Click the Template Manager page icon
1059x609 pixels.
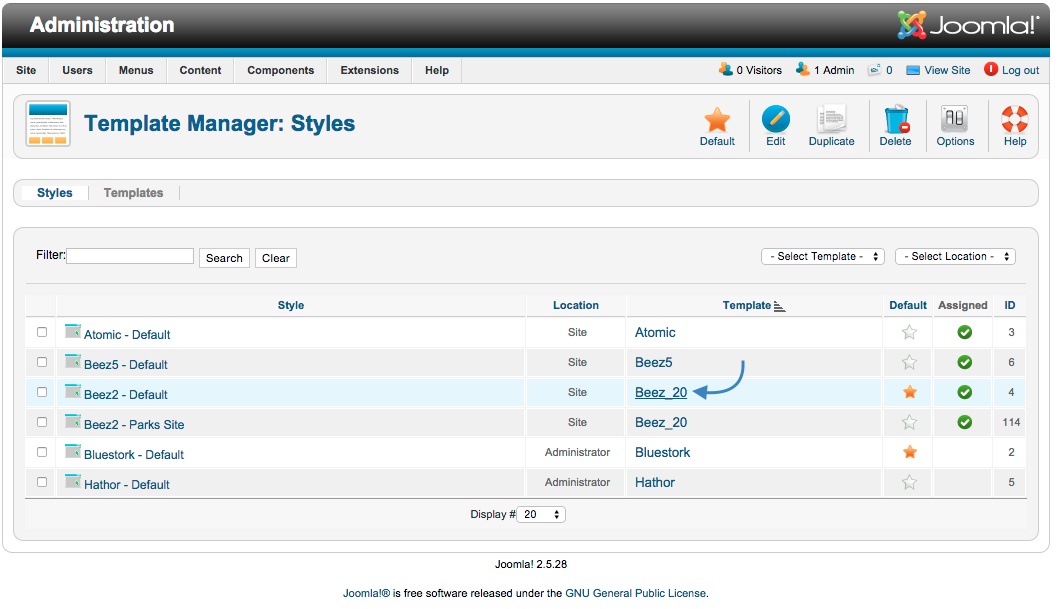tap(48, 124)
